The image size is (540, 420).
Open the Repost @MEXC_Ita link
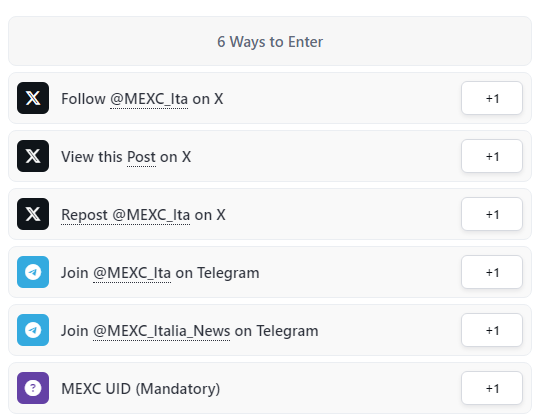click(125, 215)
